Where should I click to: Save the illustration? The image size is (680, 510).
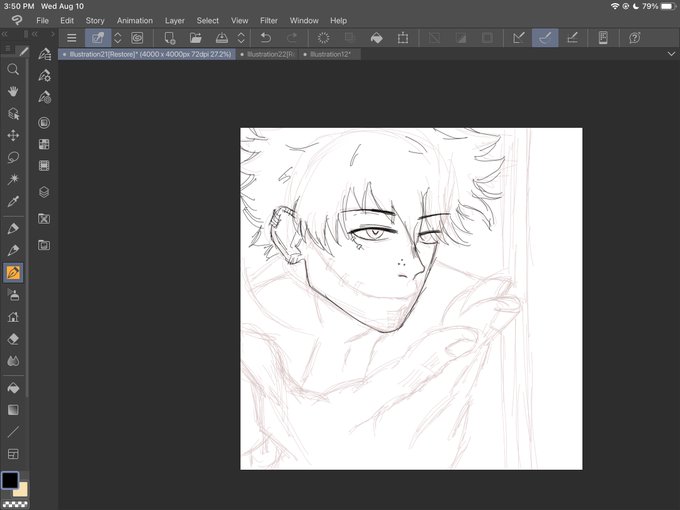pos(222,38)
